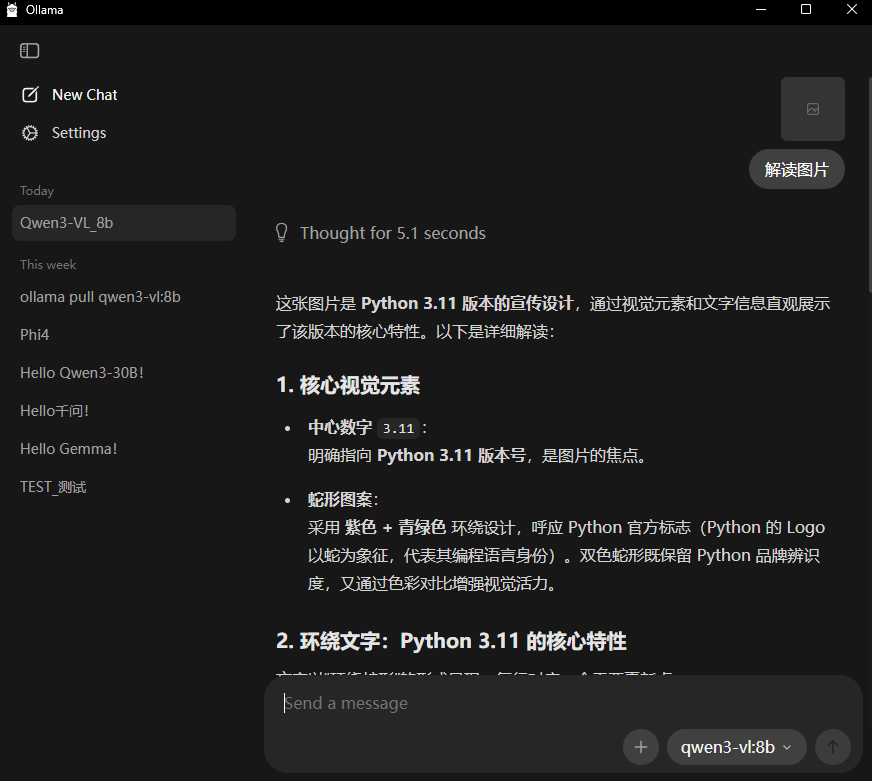The width and height of the screenshot is (872, 781).
Task: Click the image placeholder icon in the chat
Action: click(x=812, y=108)
